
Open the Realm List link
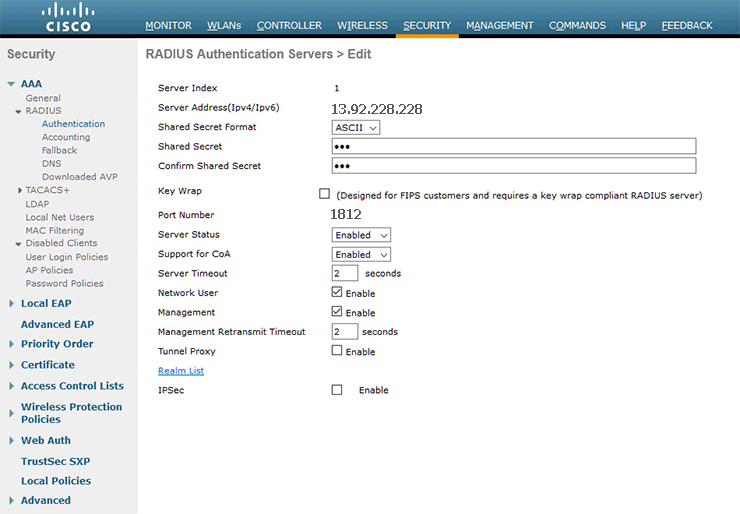(181, 371)
